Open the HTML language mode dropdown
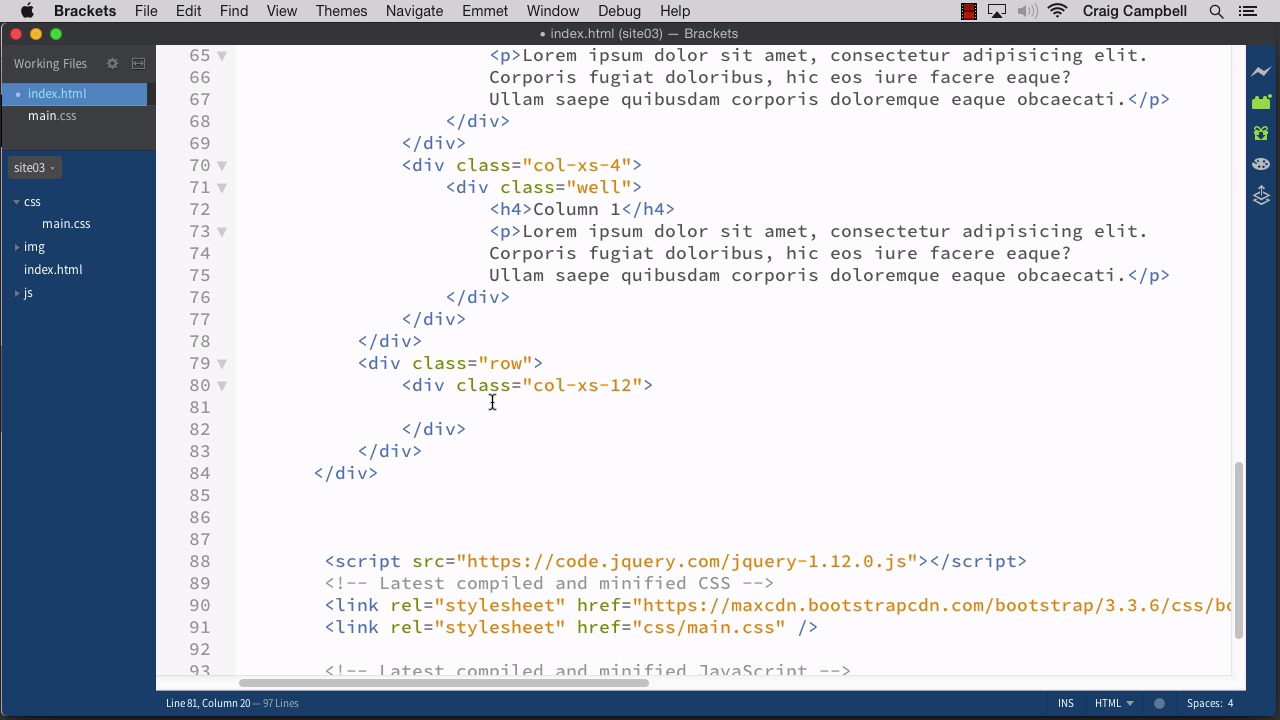 point(1114,703)
